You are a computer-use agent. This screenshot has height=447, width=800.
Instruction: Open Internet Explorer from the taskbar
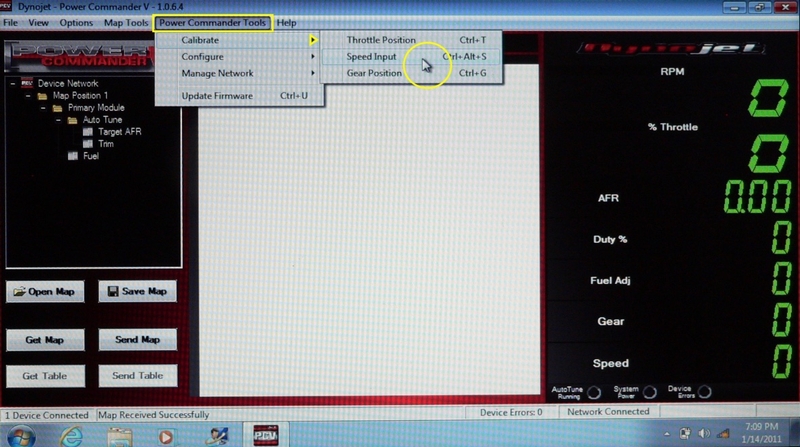(72, 435)
